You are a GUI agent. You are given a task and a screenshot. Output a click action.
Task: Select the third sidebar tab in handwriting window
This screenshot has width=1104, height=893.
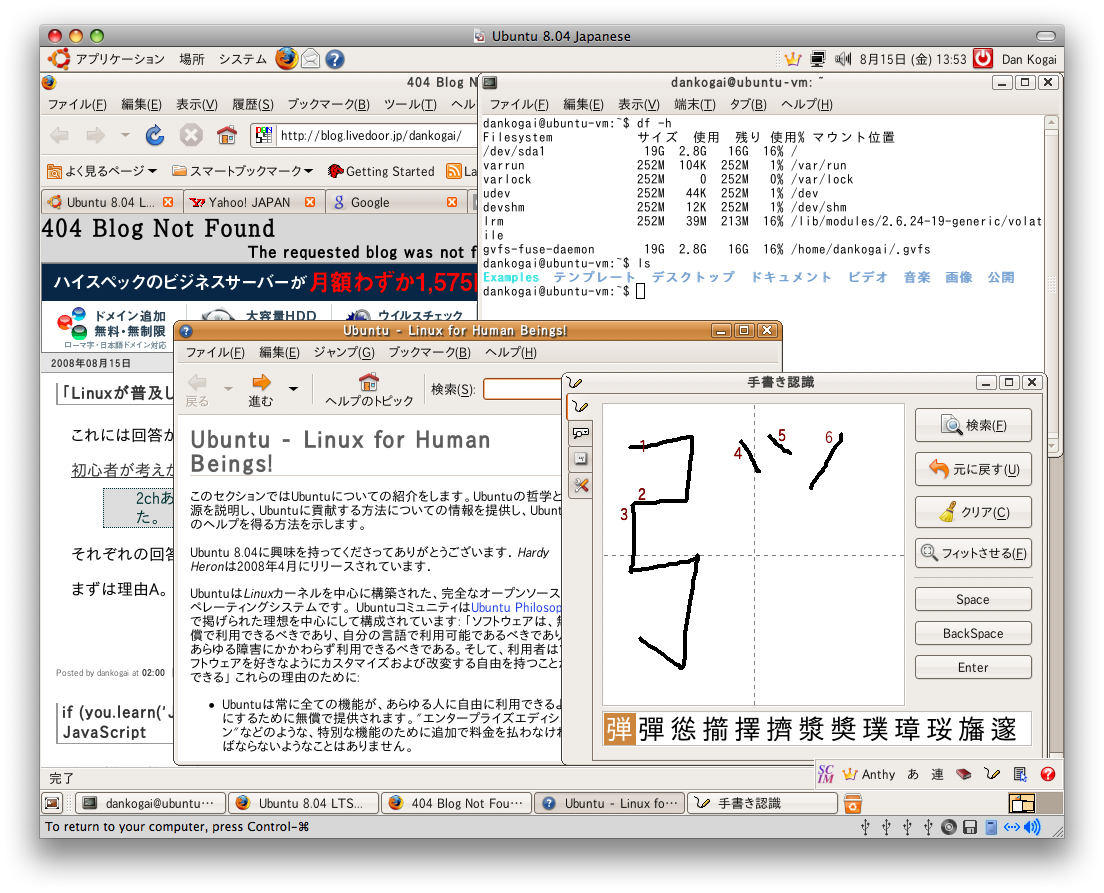click(580, 458)
